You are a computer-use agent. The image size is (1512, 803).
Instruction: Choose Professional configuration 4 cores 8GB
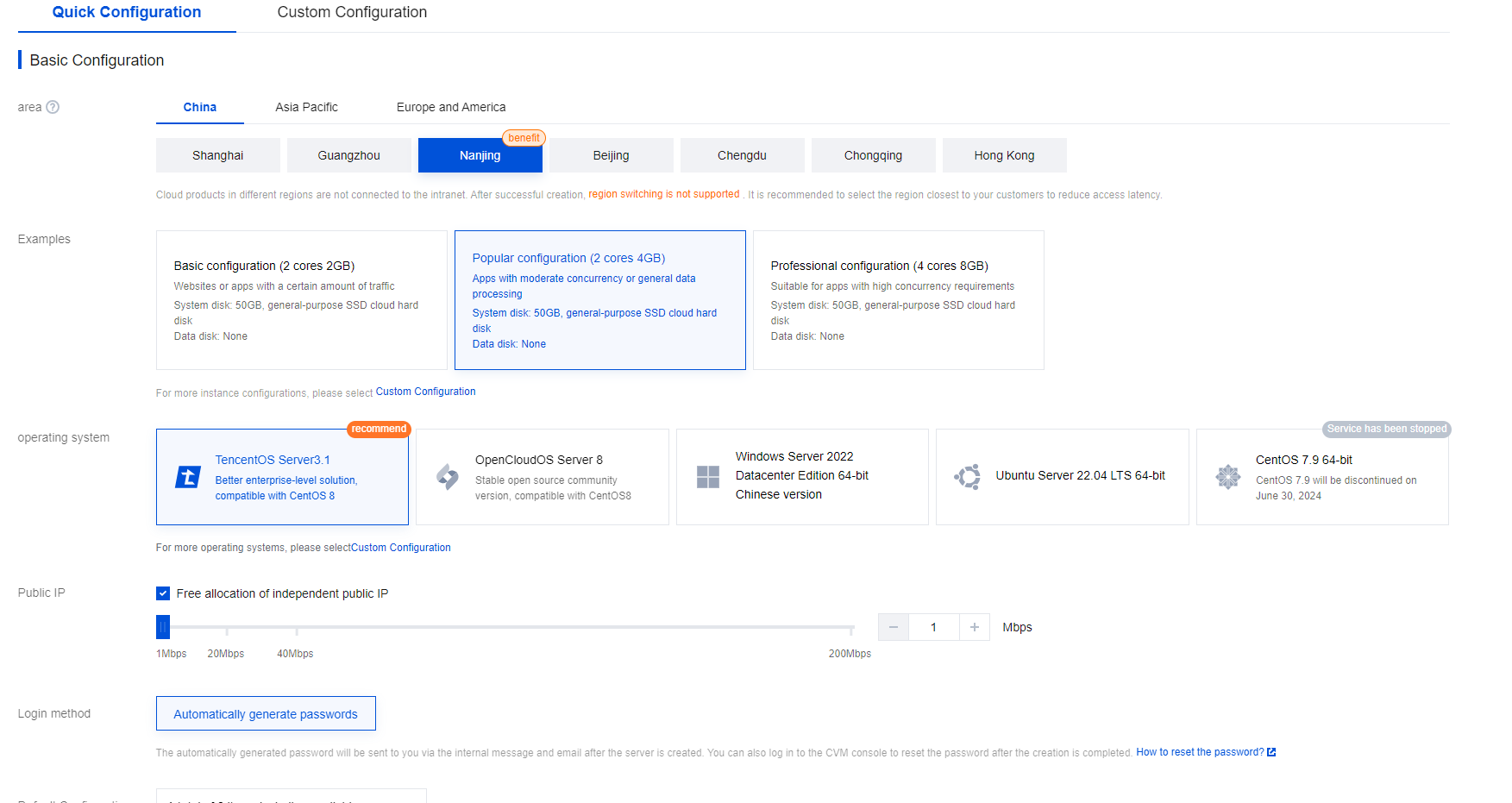[898, 300]
